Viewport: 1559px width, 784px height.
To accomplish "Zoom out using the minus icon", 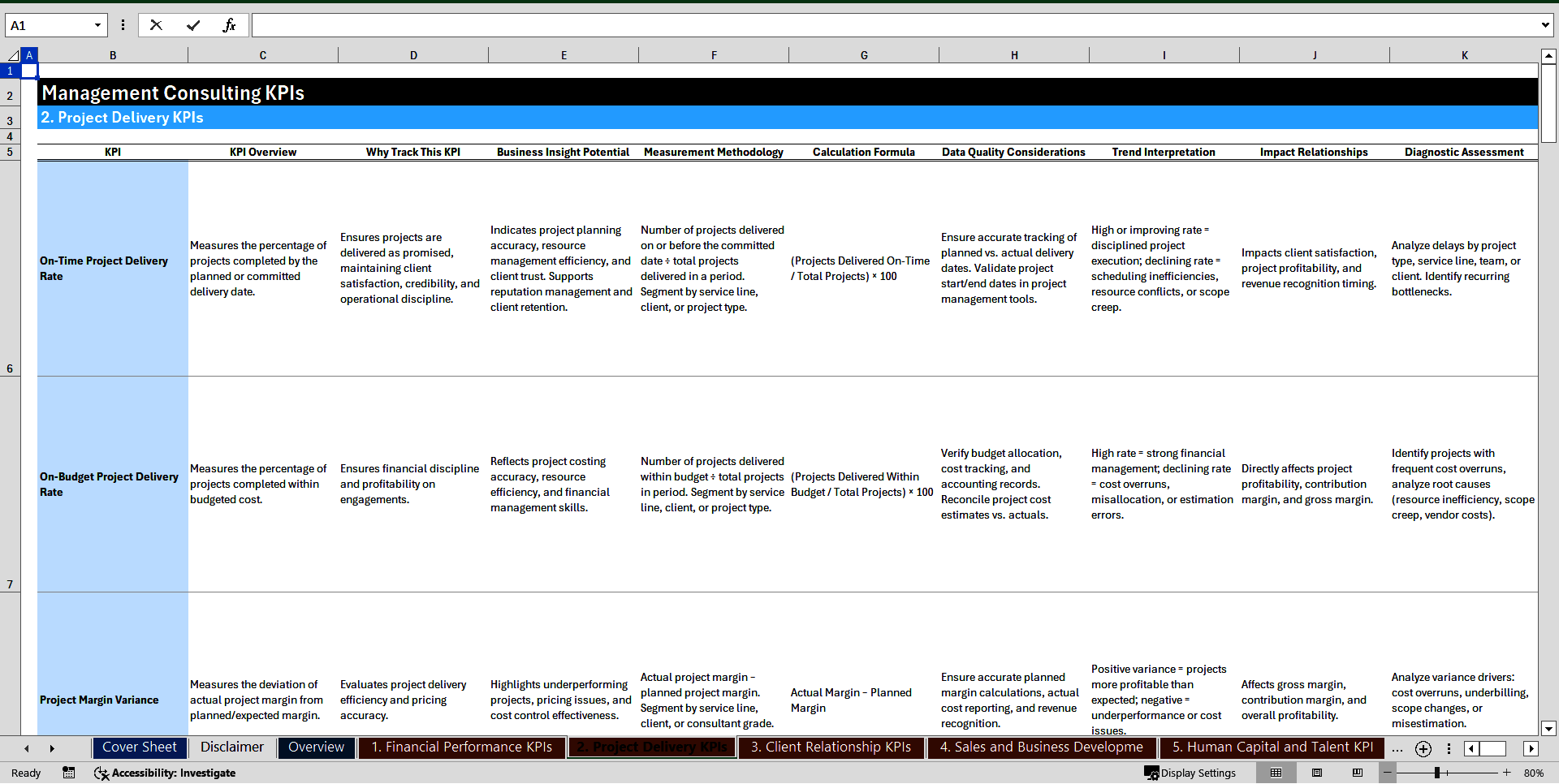I will pos(1388,773).
